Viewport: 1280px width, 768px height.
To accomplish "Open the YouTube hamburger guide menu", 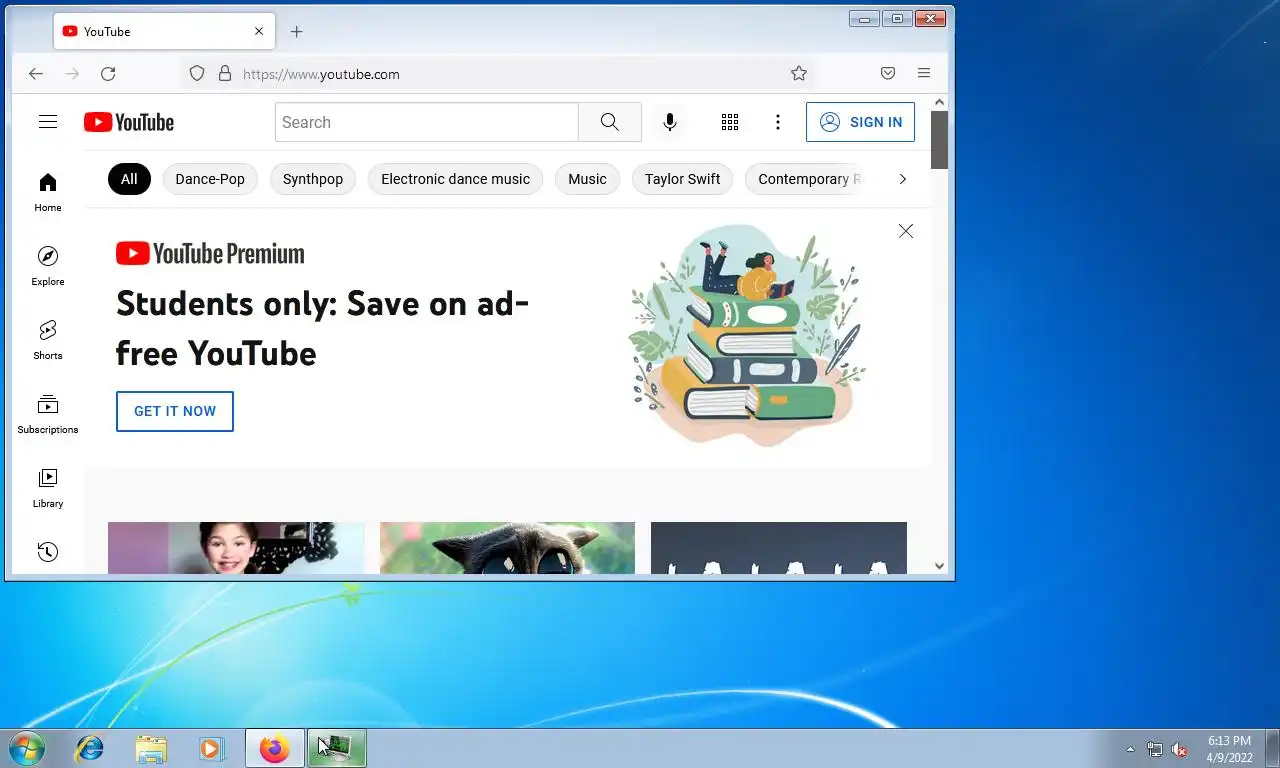I will pos(48,122).
